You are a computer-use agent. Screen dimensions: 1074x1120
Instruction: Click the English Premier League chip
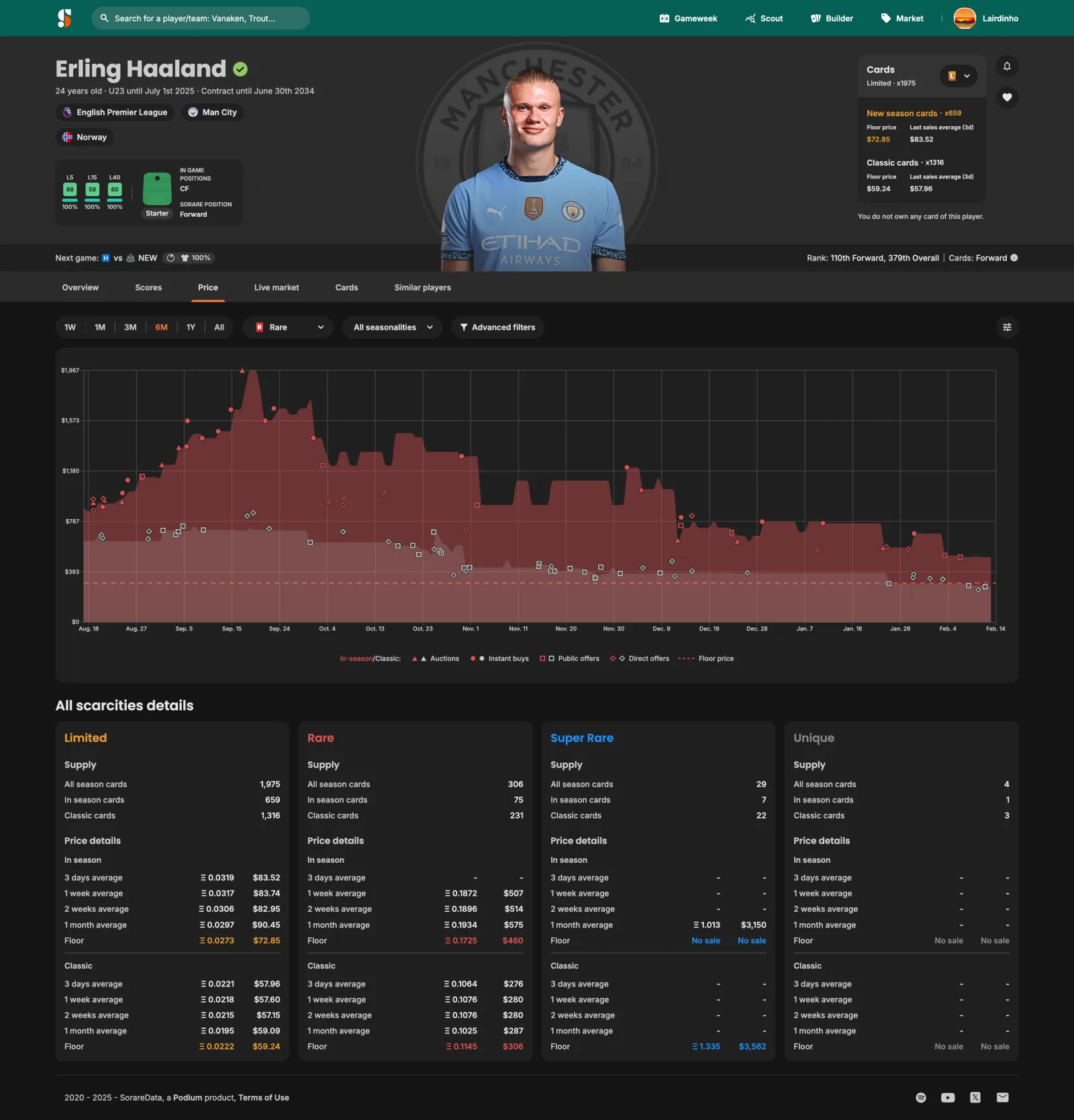coord(115,112)
